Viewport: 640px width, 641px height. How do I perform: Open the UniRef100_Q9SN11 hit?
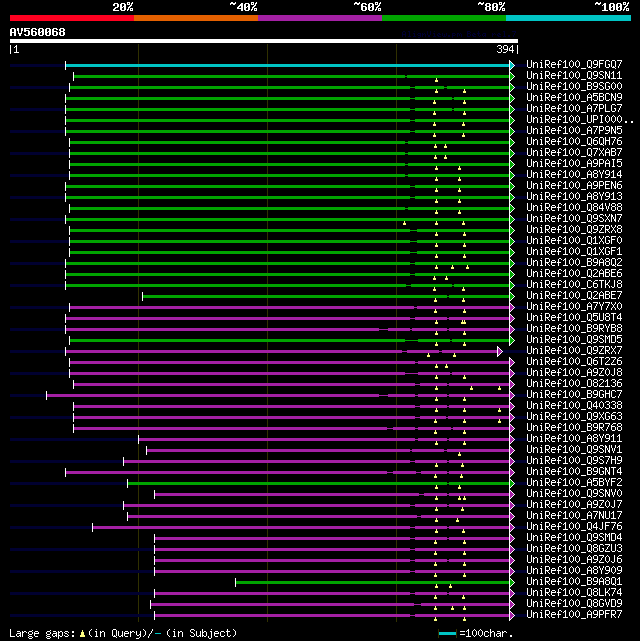click(x=574, y=75)
